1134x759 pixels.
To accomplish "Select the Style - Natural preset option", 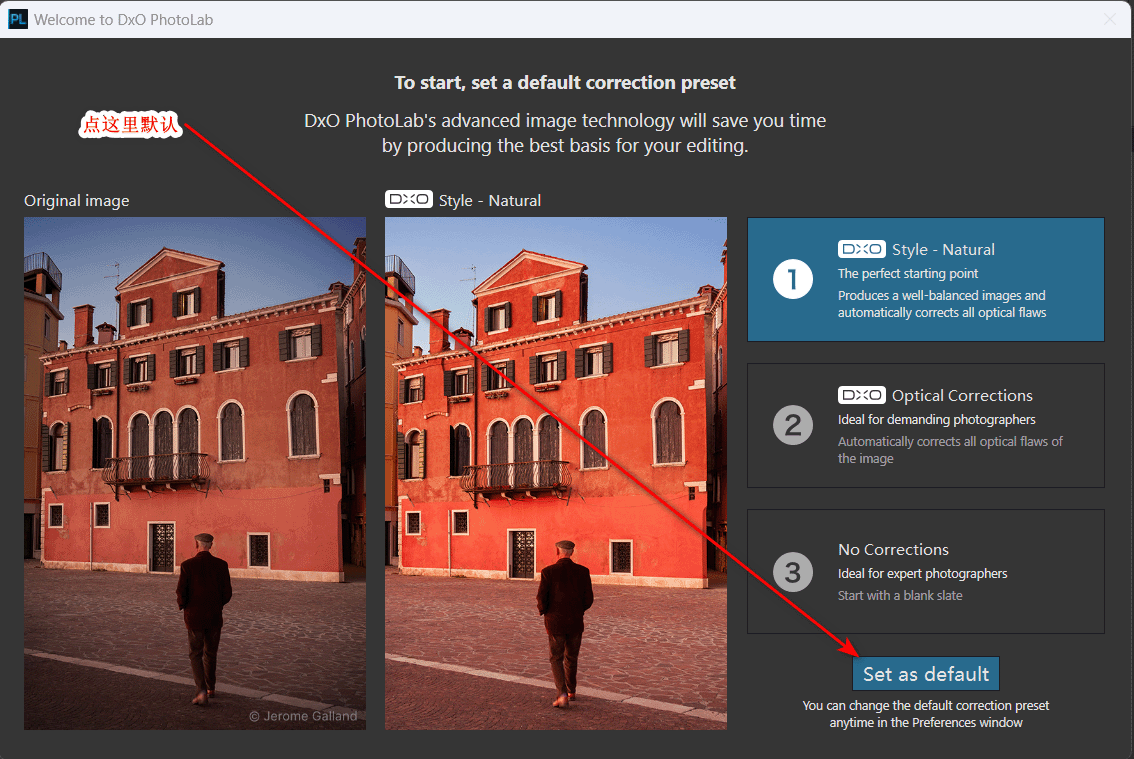I will (x=926, y=279).
